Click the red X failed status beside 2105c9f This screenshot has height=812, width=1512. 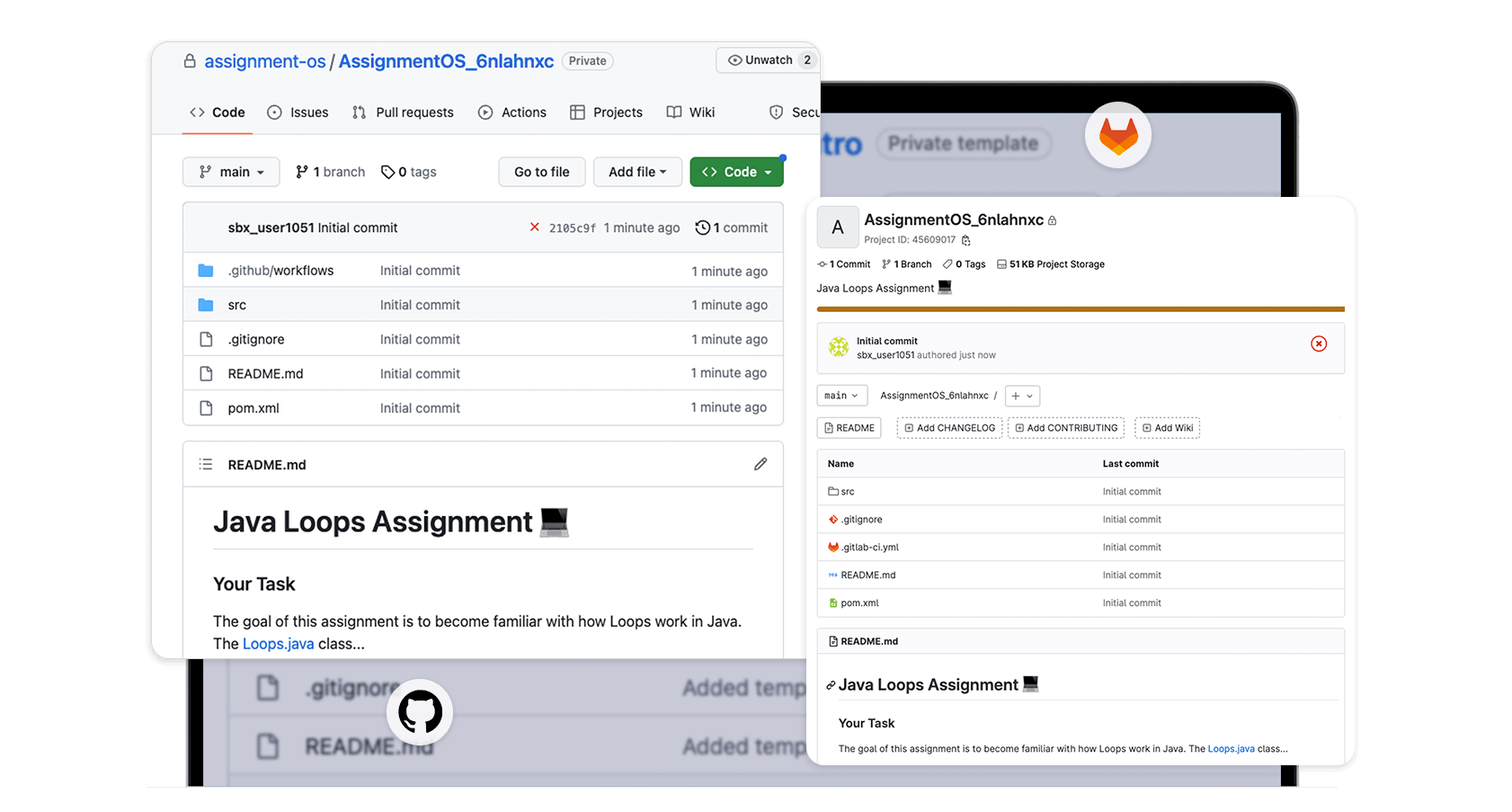(535, 228)
